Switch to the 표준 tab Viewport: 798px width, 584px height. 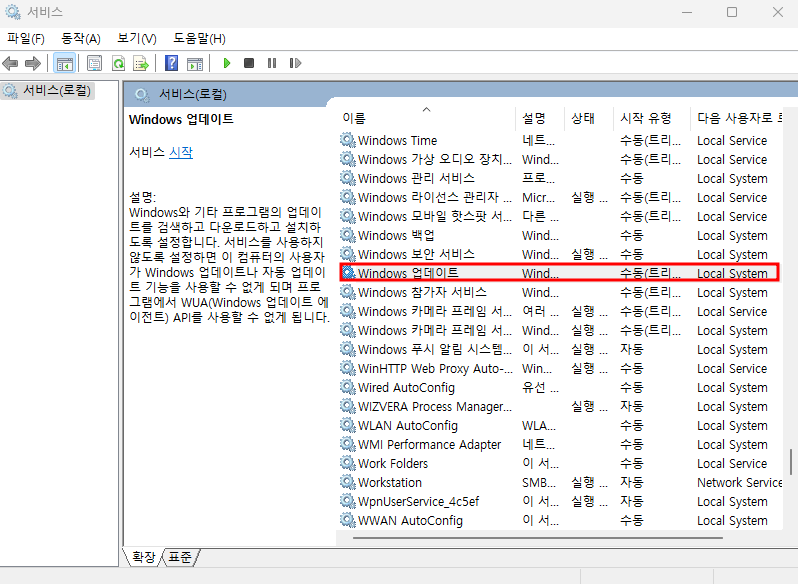coord(180,557)
